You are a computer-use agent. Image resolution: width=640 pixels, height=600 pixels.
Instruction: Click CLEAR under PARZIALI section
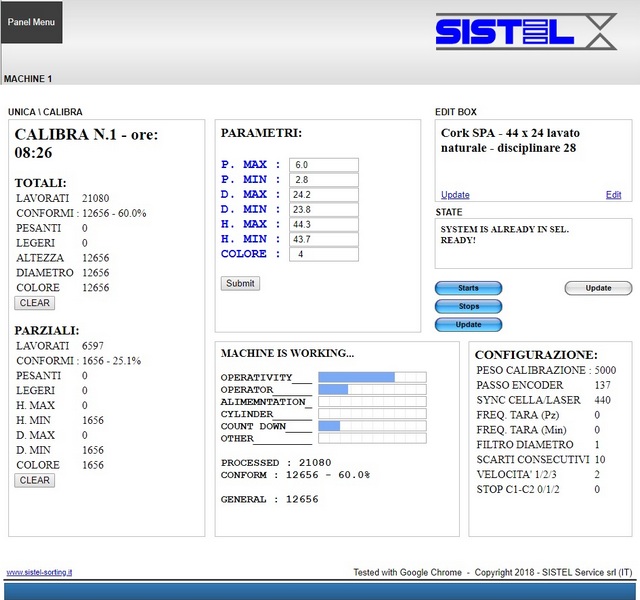35,480
